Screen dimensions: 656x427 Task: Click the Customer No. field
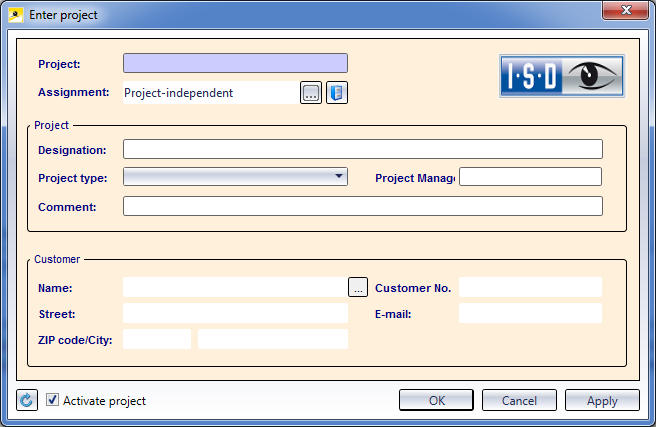[530, 287]
